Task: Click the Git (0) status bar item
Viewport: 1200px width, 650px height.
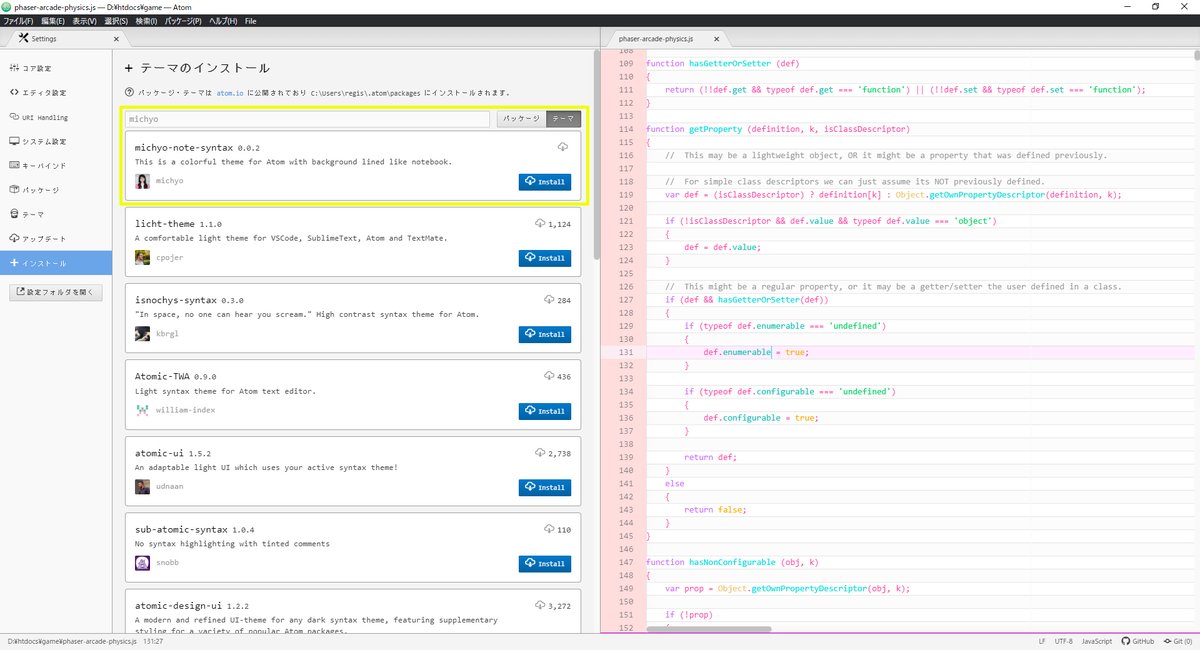Action: [1178, 641]
